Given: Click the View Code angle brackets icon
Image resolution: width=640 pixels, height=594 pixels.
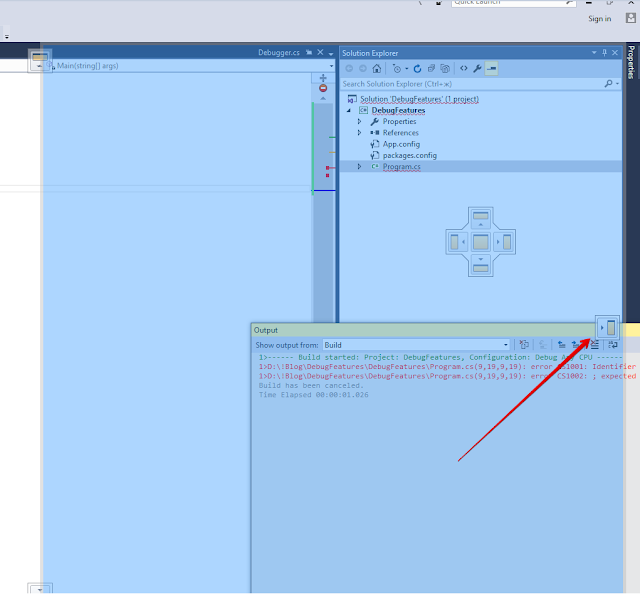Looking at the screenshot, I should [x=464, y=69].
